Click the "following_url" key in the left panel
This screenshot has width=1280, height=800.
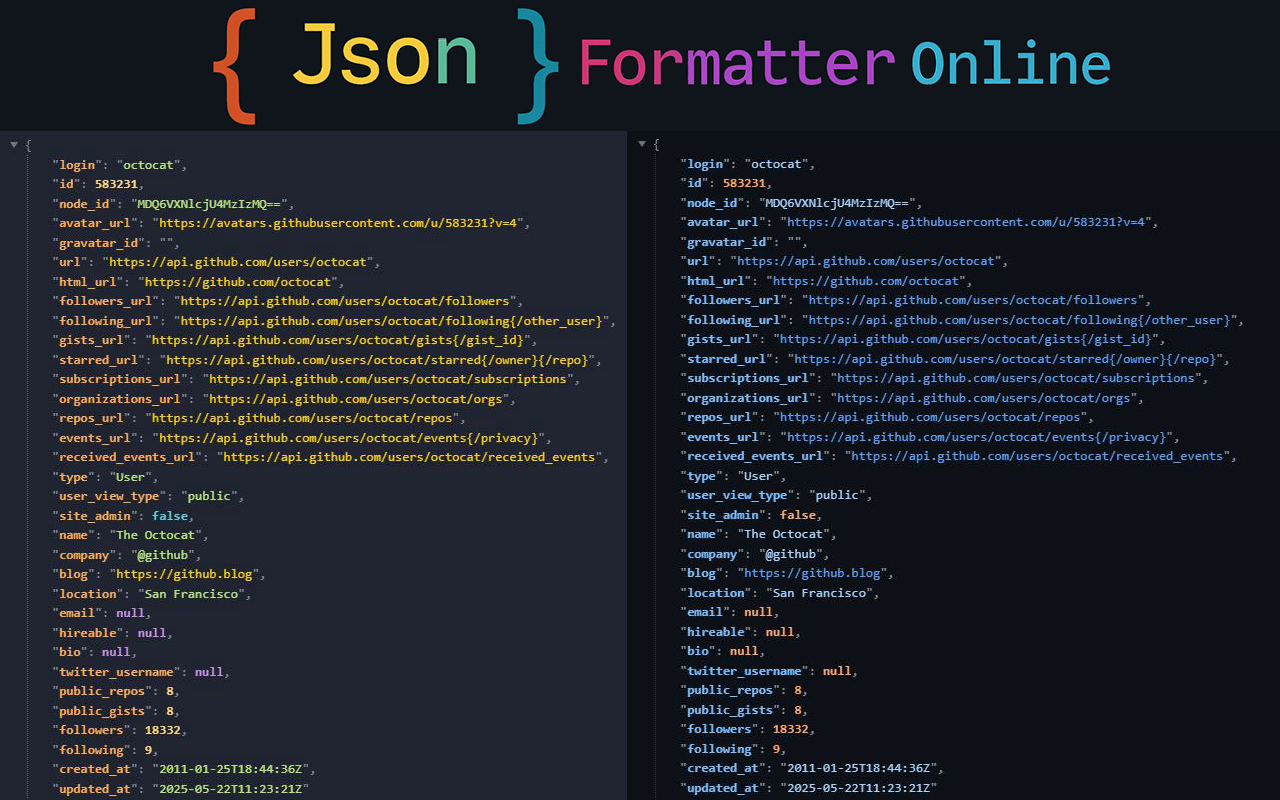105,321
